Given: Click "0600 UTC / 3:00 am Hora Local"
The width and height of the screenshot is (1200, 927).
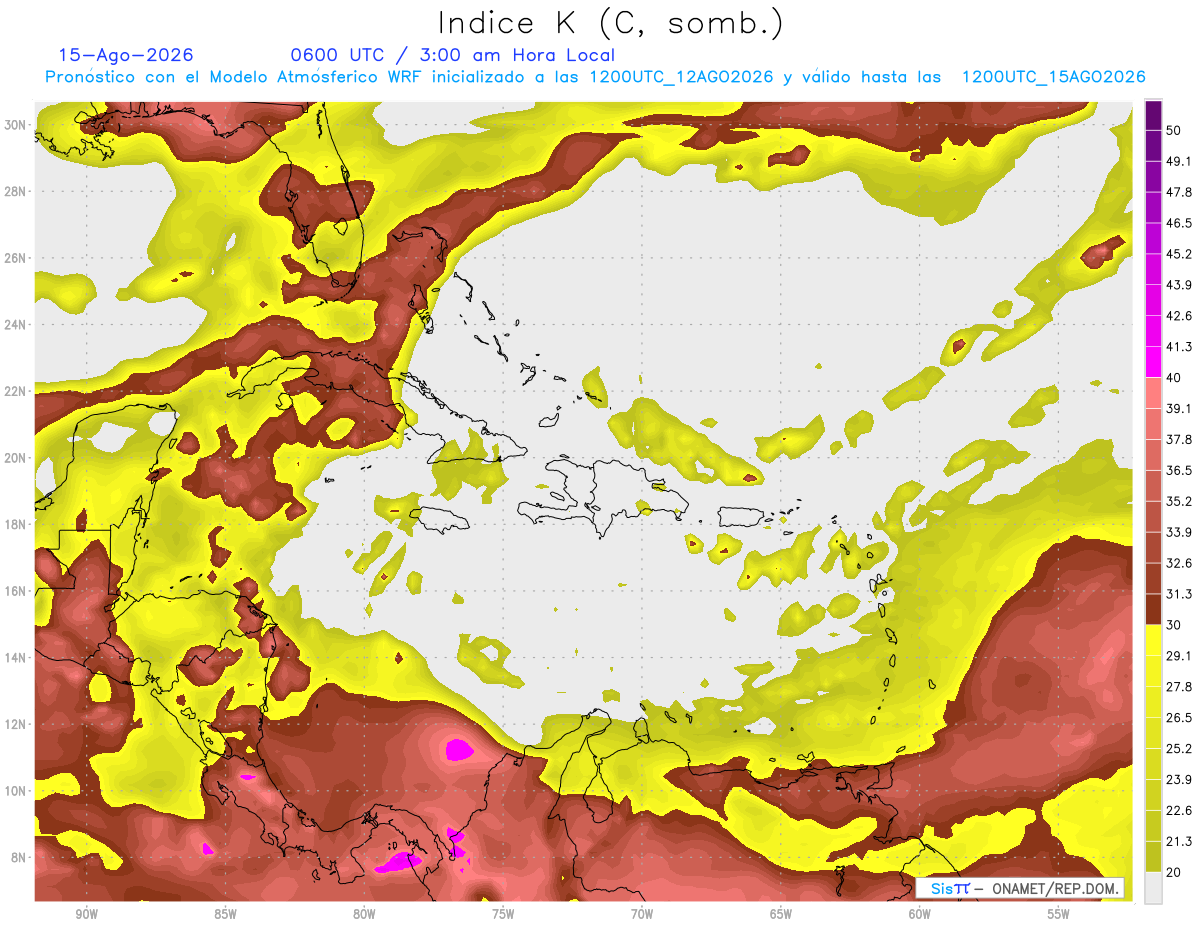Looking at the screenshot, I should pos(452,55).
